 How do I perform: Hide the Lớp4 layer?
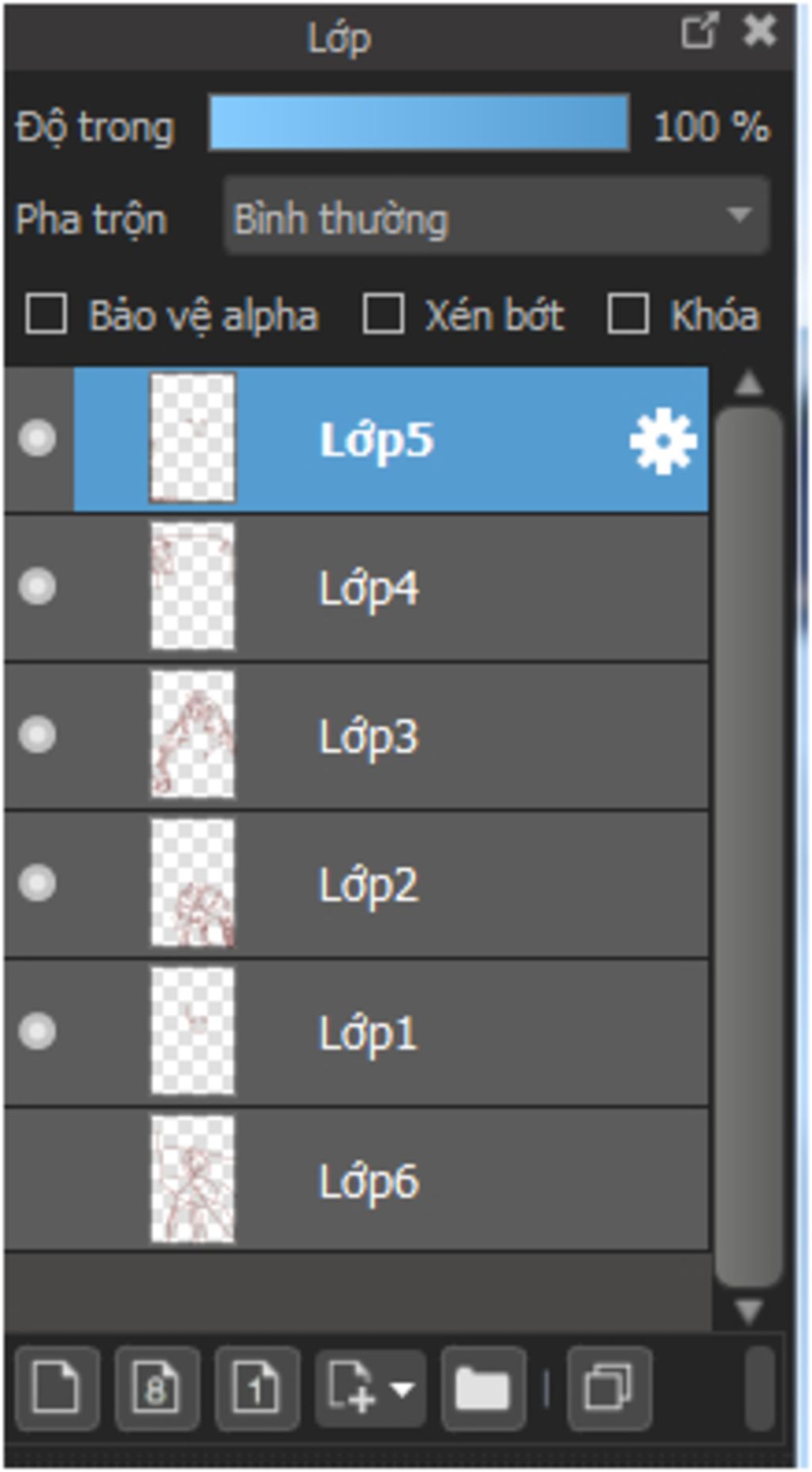(37, 586)
